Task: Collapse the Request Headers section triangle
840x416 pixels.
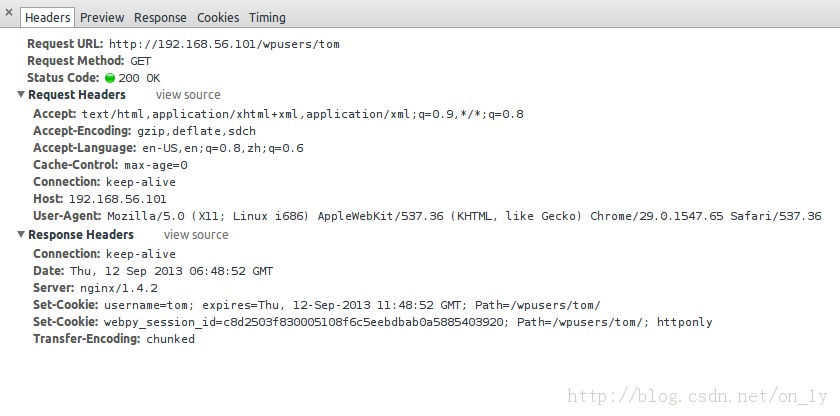Action: click(20, 95)
